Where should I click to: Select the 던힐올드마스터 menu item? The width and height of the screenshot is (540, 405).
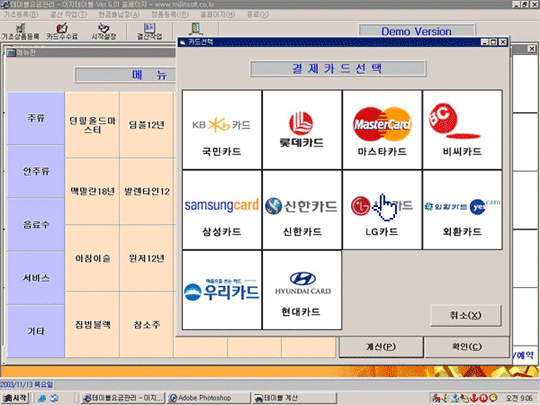[x=92, y=125]
